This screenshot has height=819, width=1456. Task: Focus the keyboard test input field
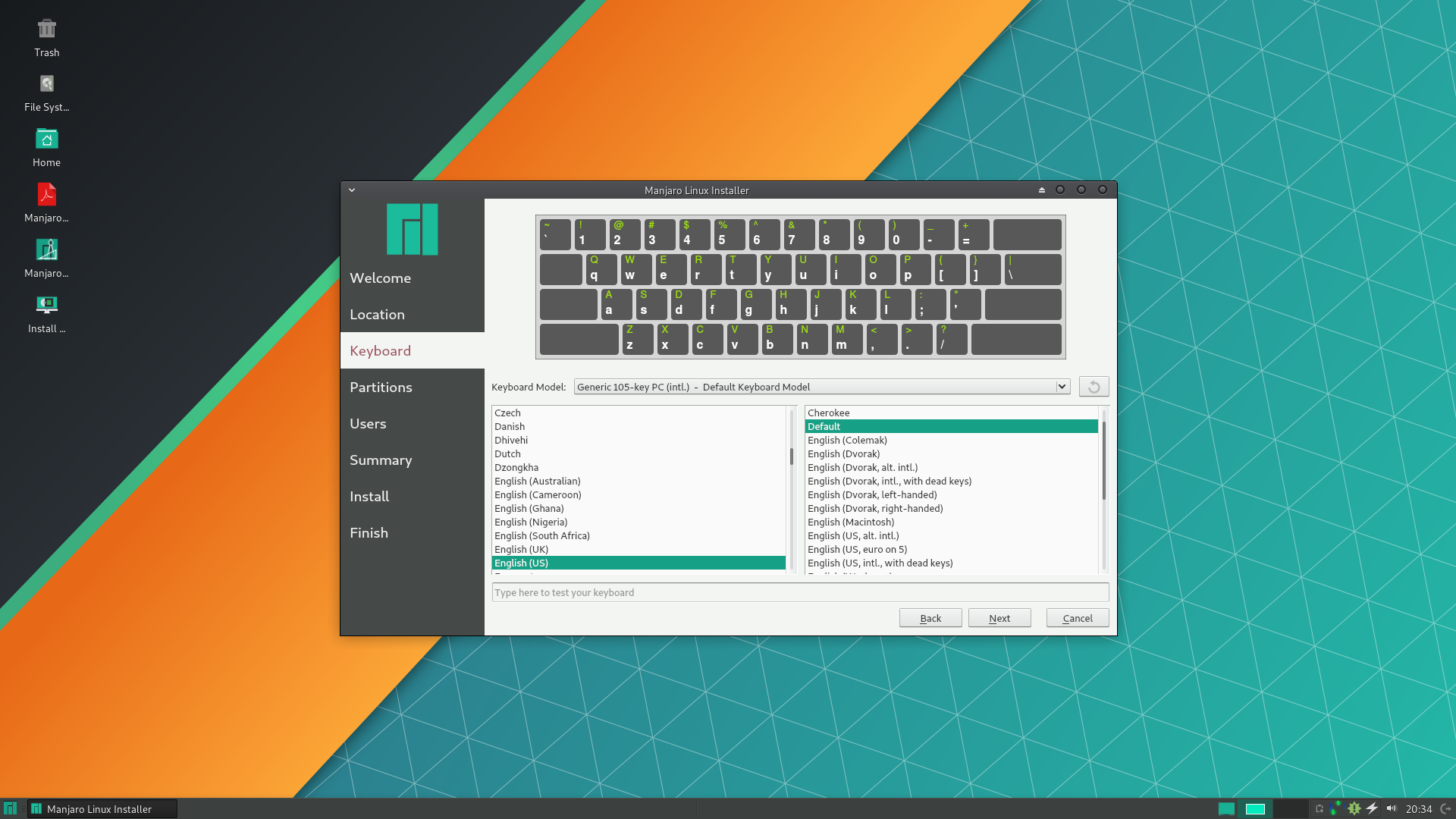tap(800, 592)
